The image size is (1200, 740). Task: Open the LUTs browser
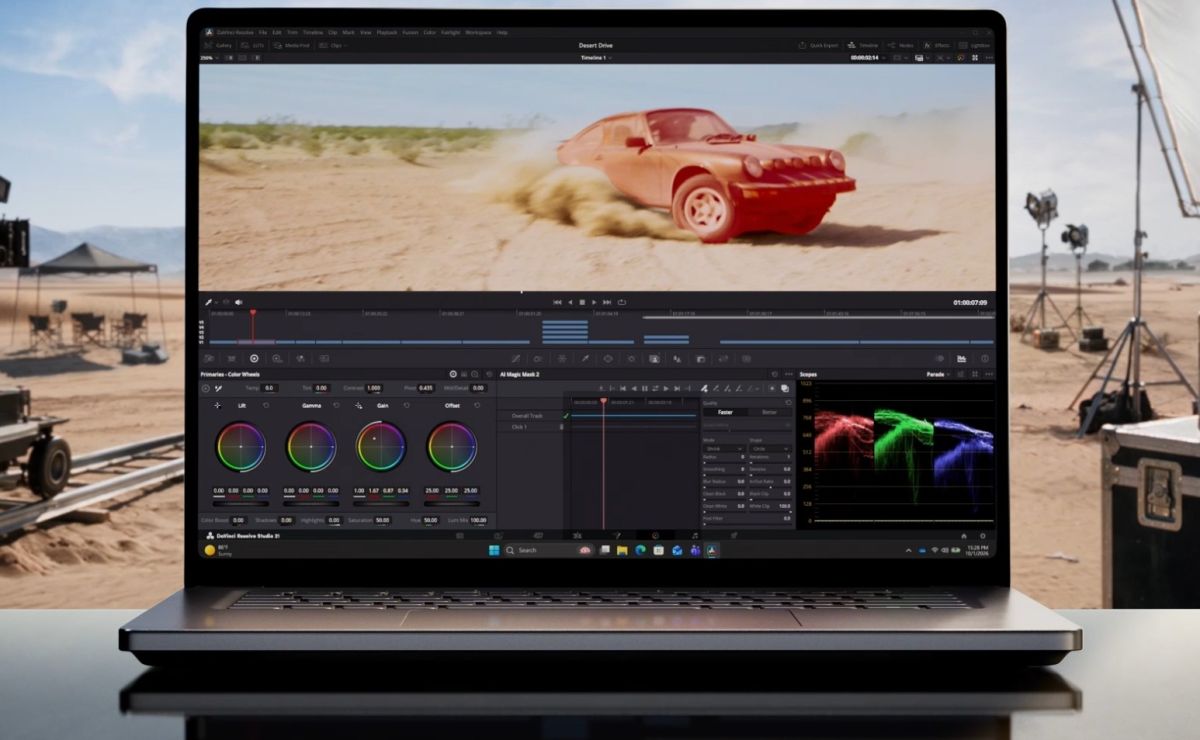point(251,45)
